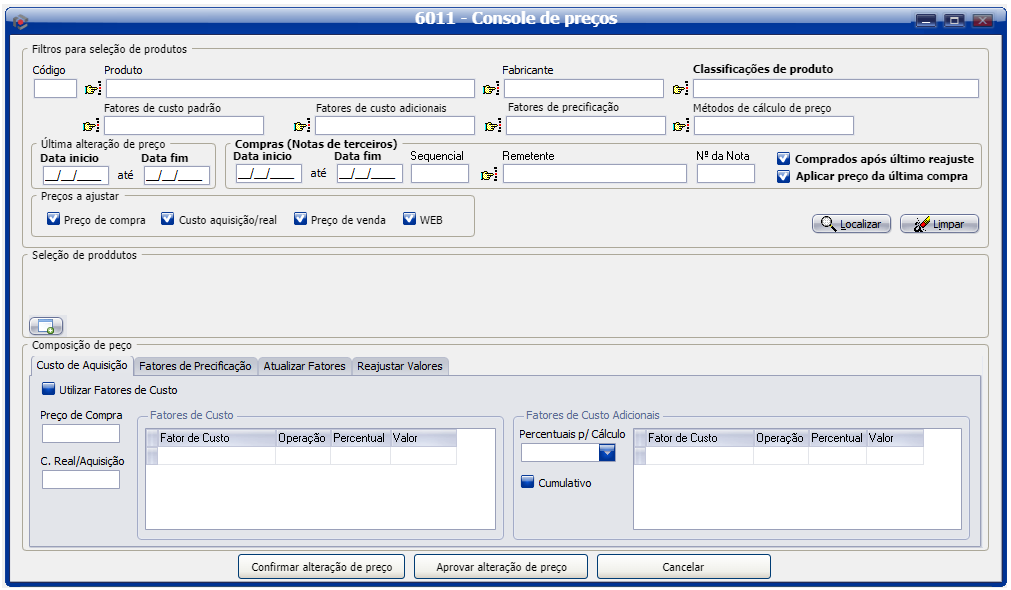Toggle Aplicar preço da última compra

point(784,177)
